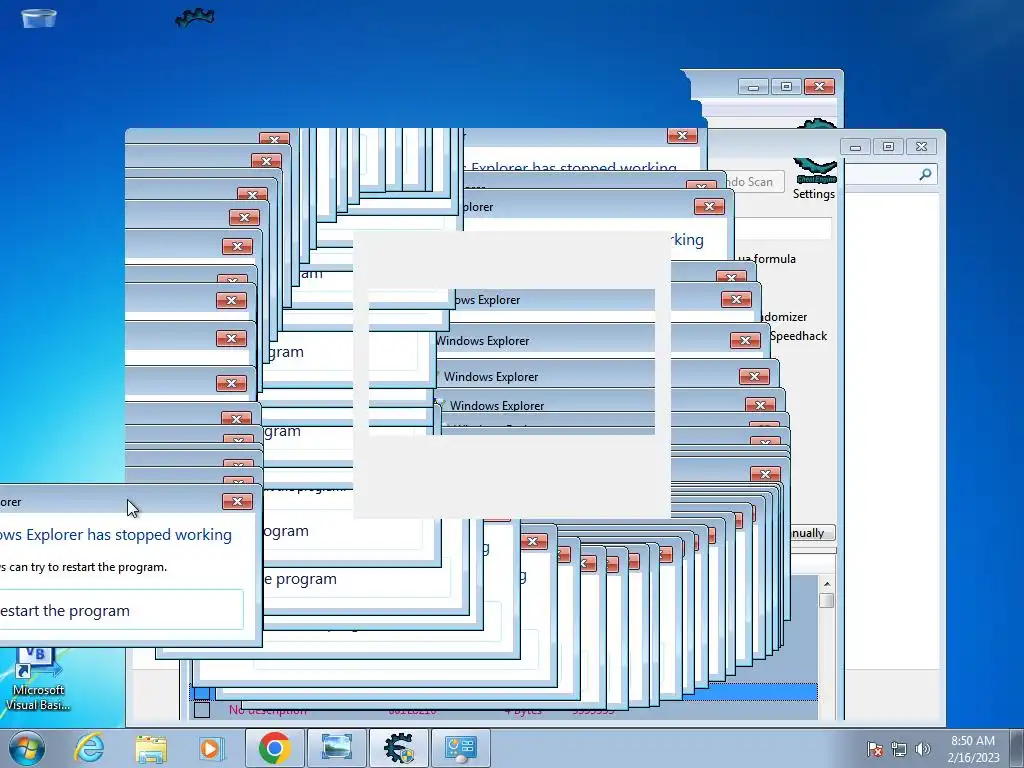
Task: Open the Control Panel taskbar icon
Action: (x=460, y=748)
